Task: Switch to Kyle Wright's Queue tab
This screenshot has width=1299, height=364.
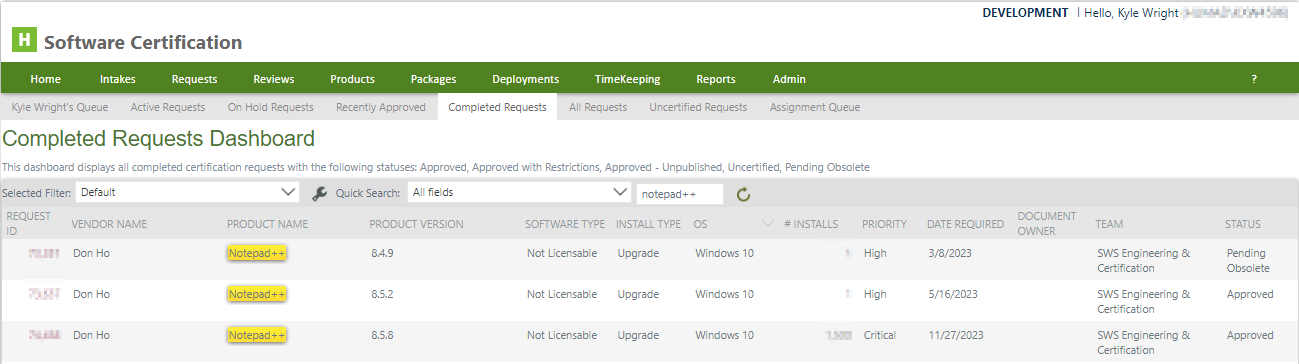Action: click(60, 107)
